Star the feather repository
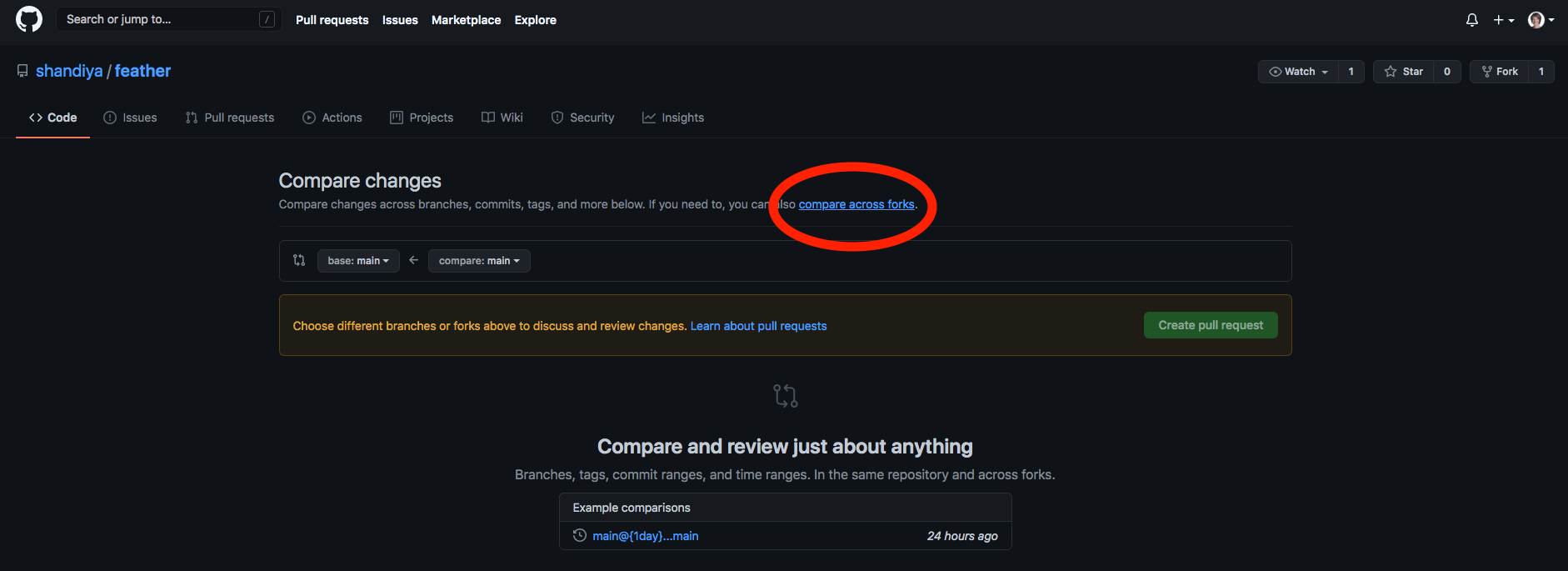Image resolution: width=1568 pixels, height=571 pixels. (x=1404, y=72)
